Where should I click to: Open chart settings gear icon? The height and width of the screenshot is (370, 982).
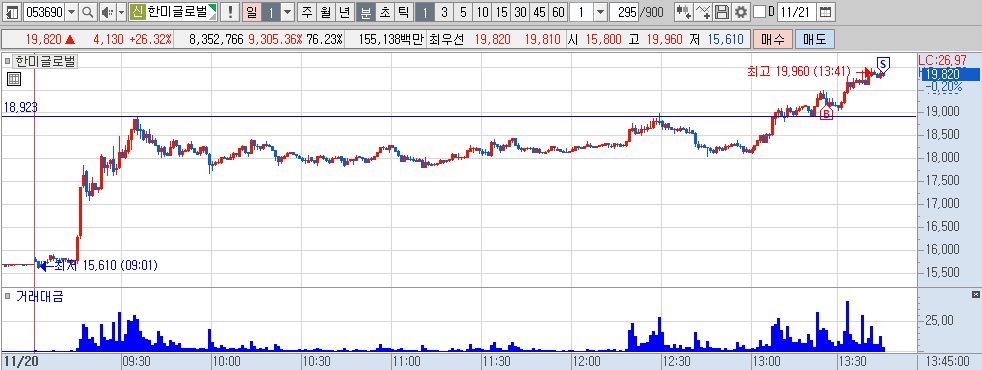(741, 12)
